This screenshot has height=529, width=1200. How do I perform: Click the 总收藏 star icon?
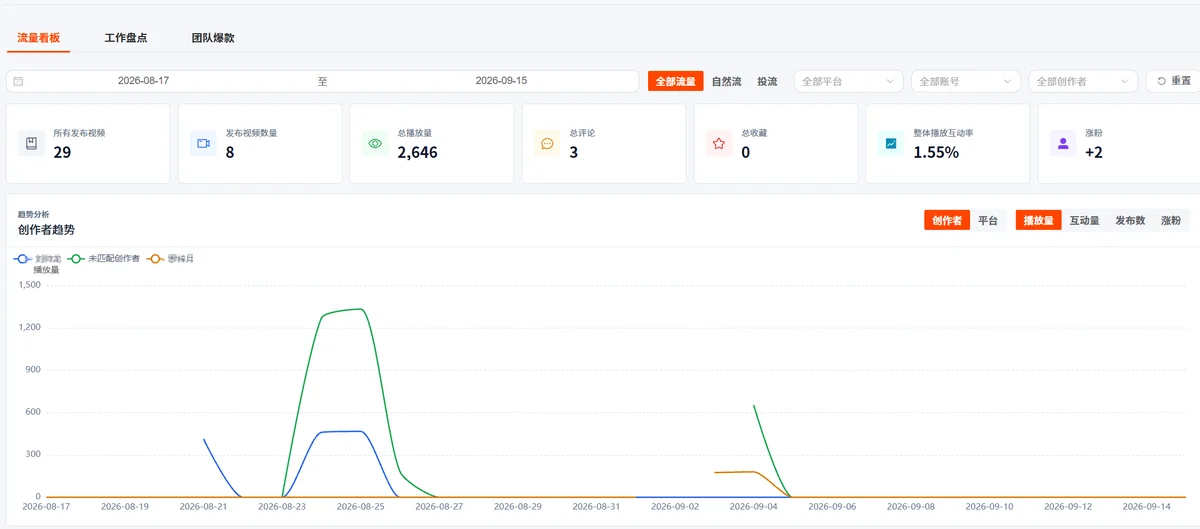click(719, 143)
